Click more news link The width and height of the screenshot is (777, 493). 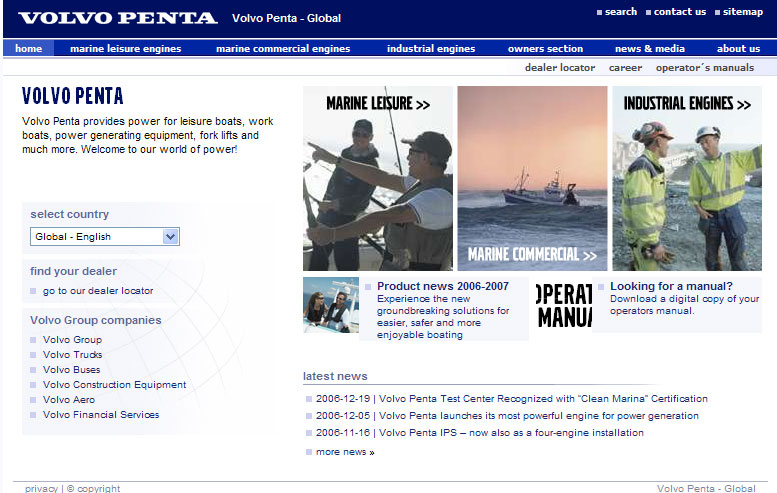point(345,452)
